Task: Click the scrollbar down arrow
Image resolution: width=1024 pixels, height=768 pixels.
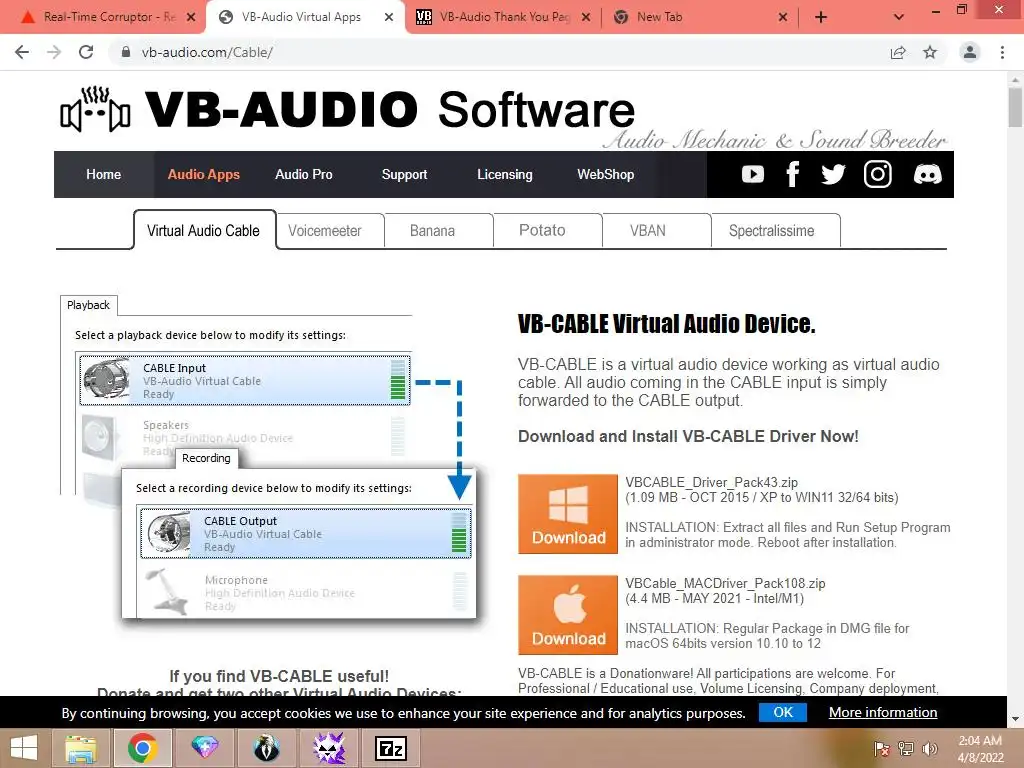Action: (x=1015, y=719)
